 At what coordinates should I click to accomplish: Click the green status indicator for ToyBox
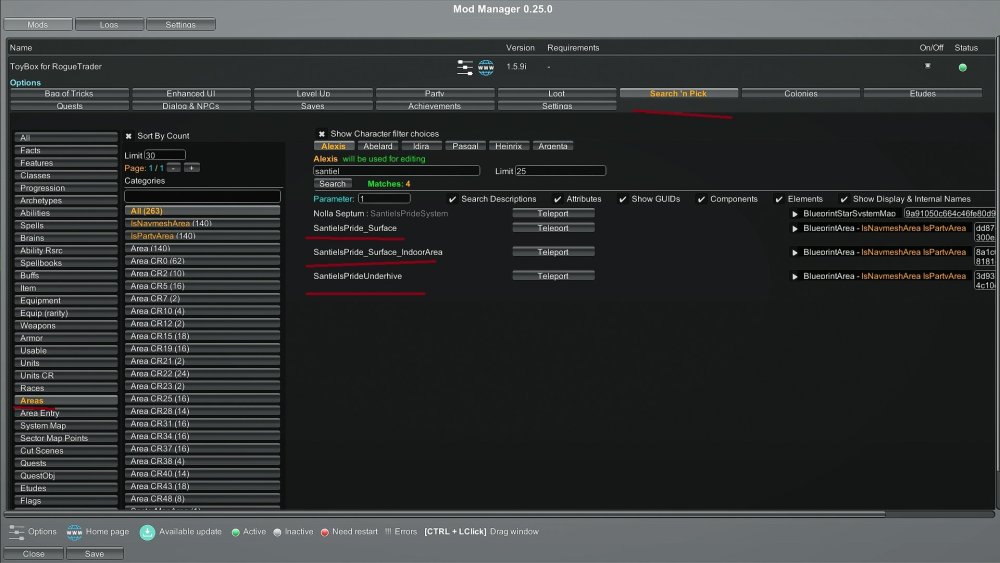click(962, 68)
